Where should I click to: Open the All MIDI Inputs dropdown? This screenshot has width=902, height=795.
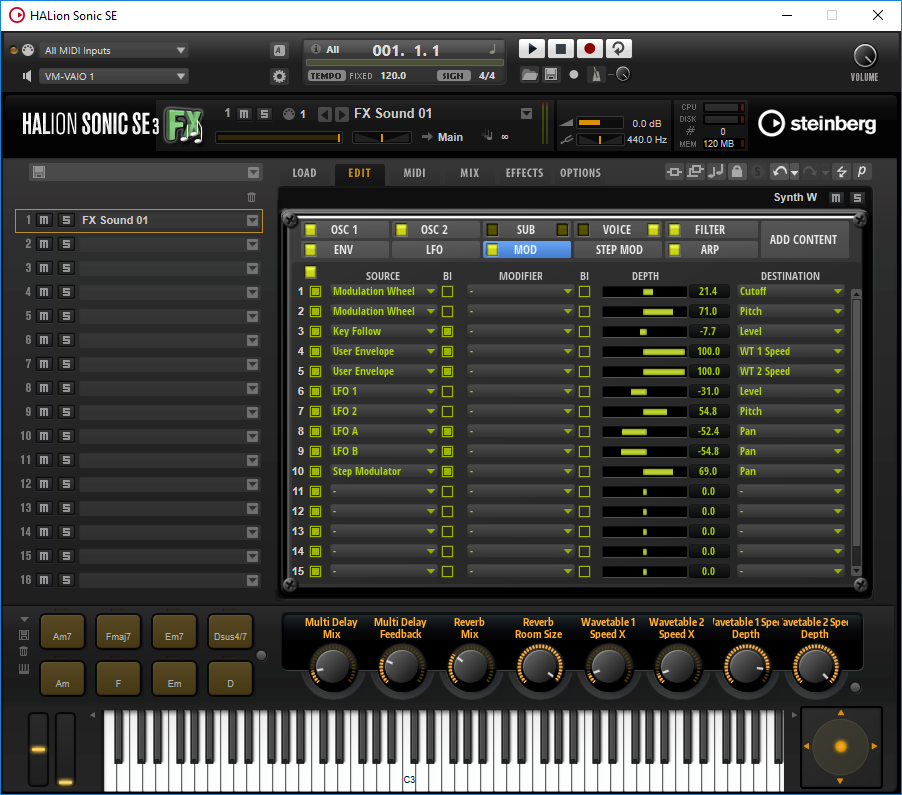(x=113, y=50)
